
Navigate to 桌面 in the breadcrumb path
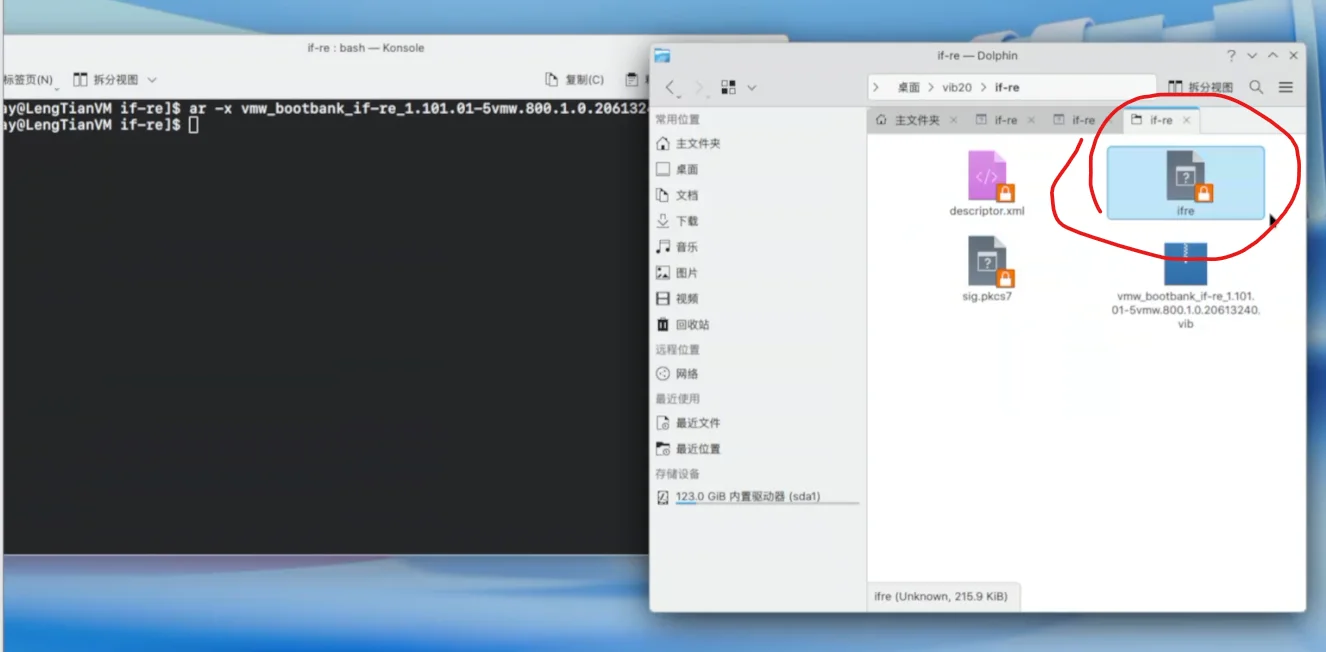908,88
